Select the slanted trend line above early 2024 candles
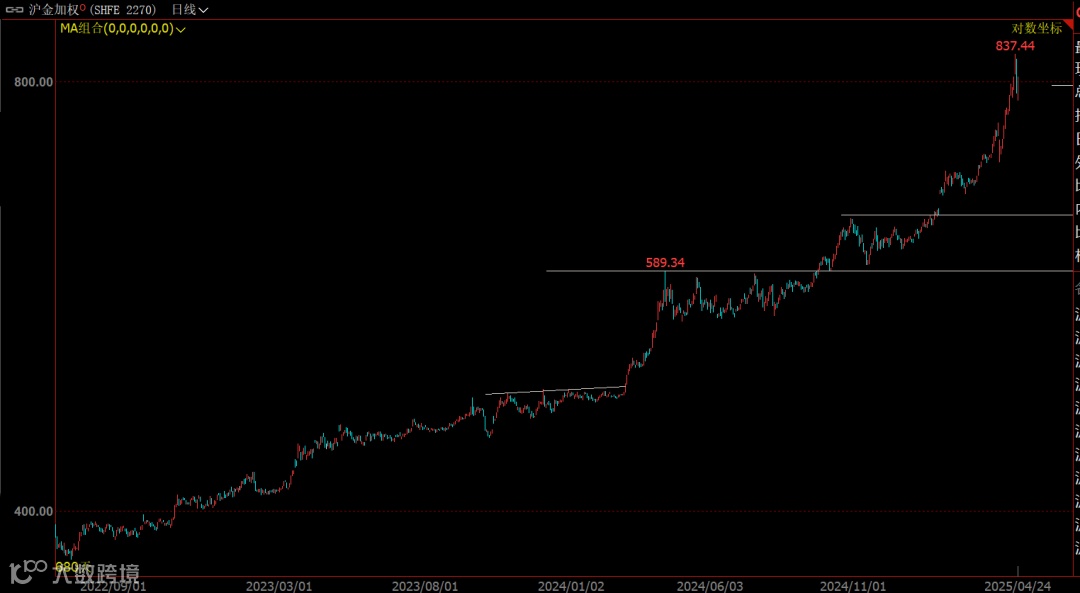The width and height of the screenshot is (1080, 593). 555,391
